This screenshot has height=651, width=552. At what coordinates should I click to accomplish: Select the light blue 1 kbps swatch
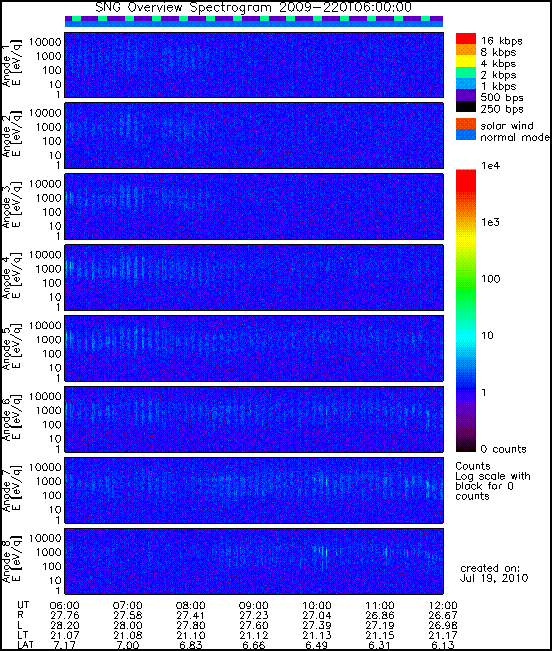coord(466,83)
